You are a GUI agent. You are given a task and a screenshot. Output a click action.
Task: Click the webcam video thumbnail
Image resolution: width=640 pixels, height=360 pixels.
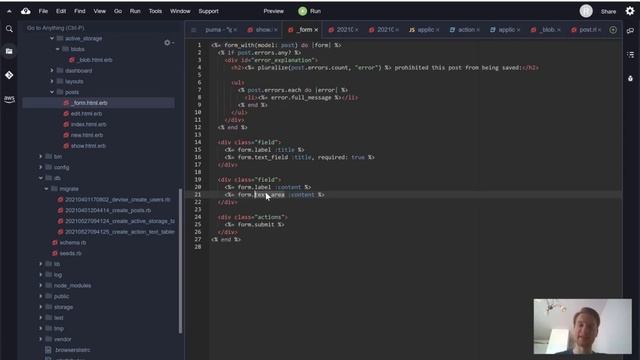[582, 326]
